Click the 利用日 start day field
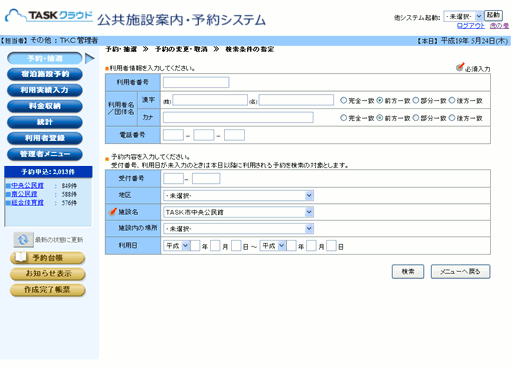Screen dimensions: 512x366 (x=236, y=246)
